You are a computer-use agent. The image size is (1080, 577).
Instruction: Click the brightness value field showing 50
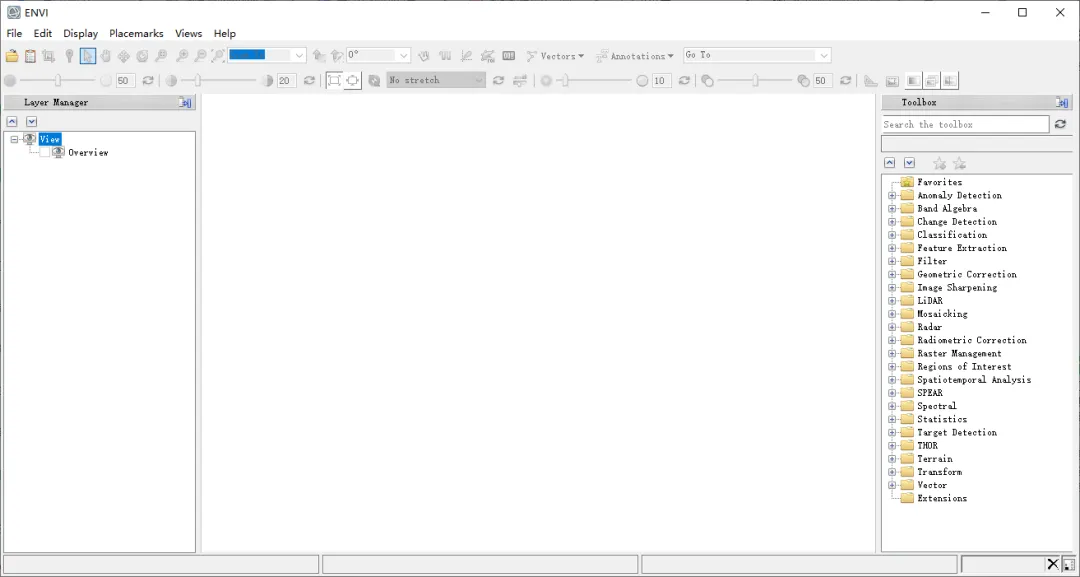click(125, 81)
